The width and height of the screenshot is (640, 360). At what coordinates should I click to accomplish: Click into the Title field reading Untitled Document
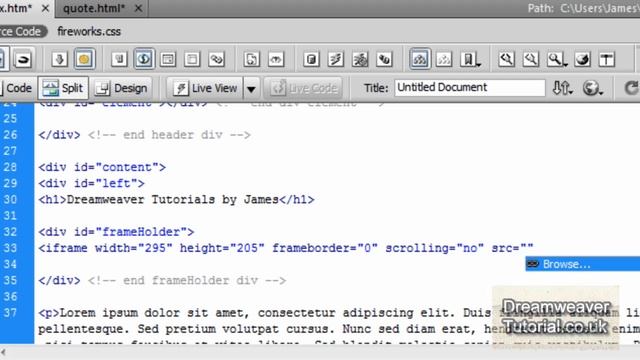(x=469, y=87)
